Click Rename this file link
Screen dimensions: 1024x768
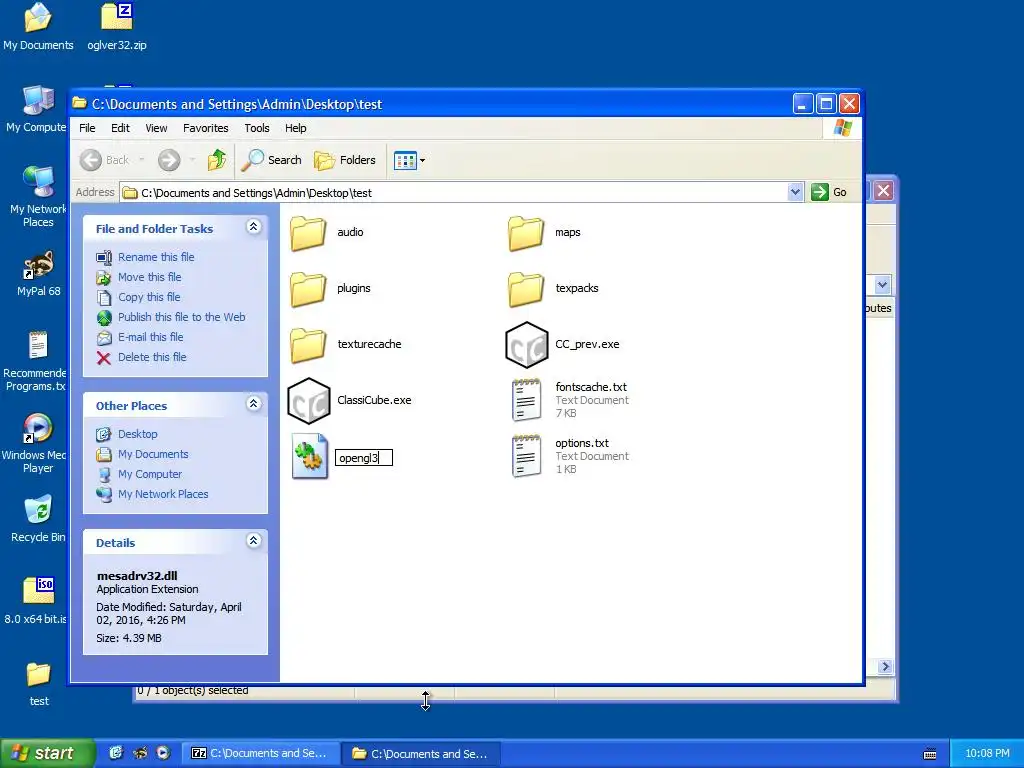pyautogui.click(x=156, y=257)
